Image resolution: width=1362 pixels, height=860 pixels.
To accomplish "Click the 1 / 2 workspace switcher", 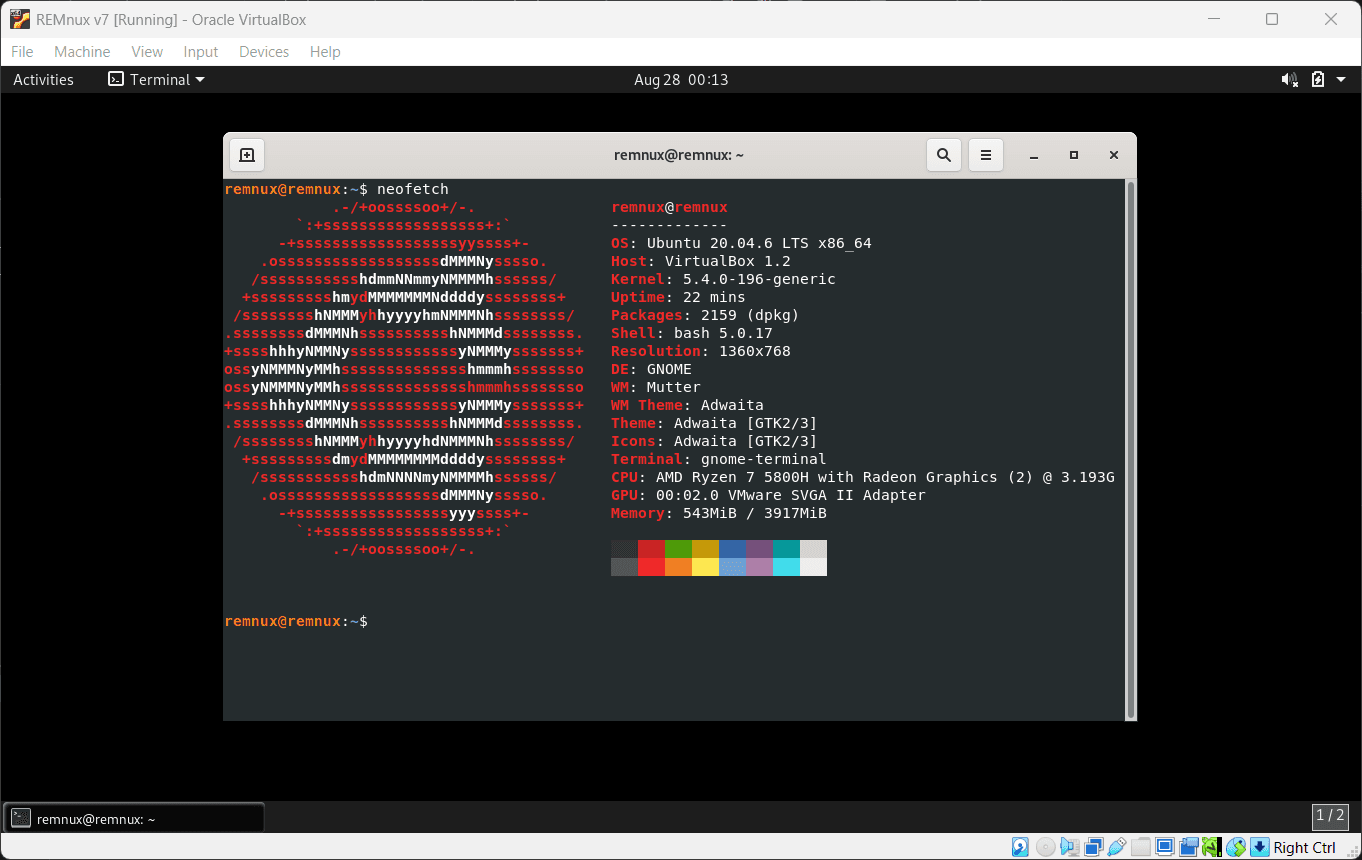I will tap(1330, 815).
